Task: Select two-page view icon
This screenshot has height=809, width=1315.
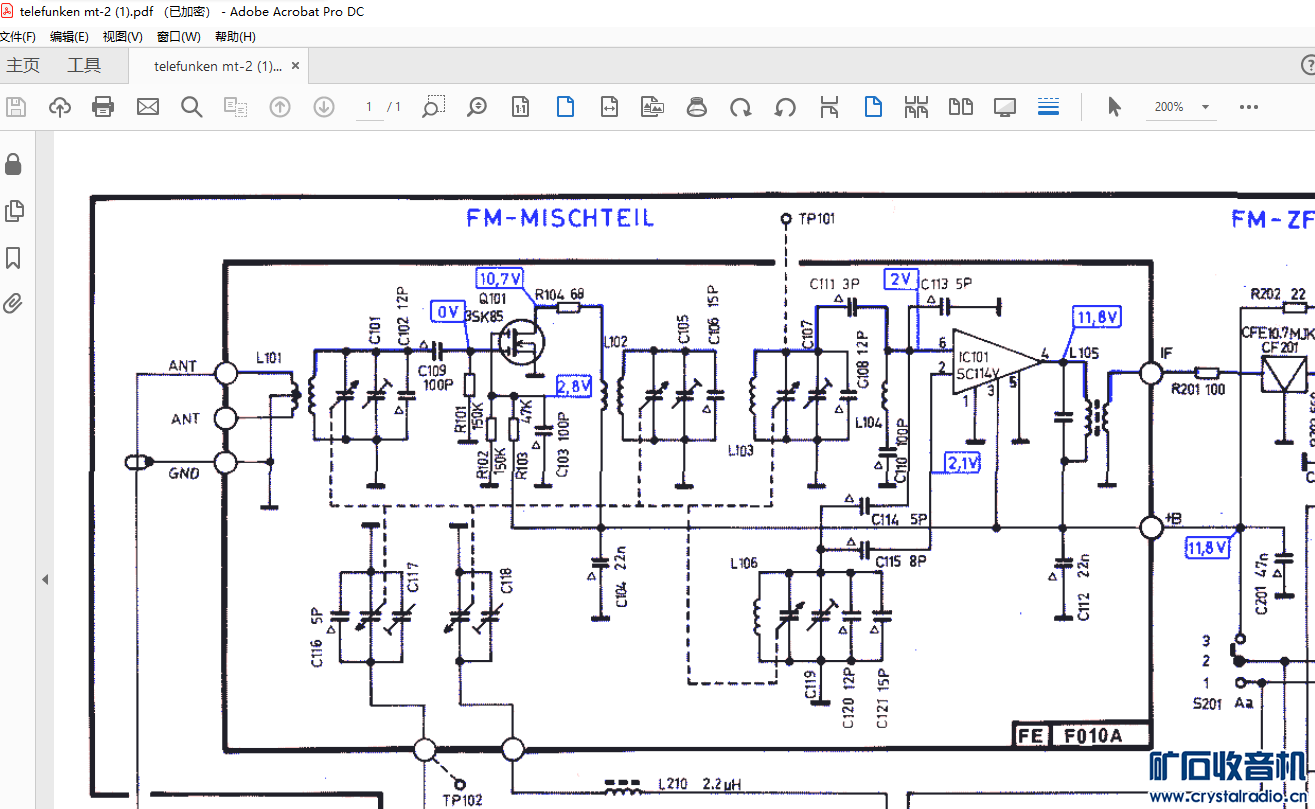Action: 961,107
